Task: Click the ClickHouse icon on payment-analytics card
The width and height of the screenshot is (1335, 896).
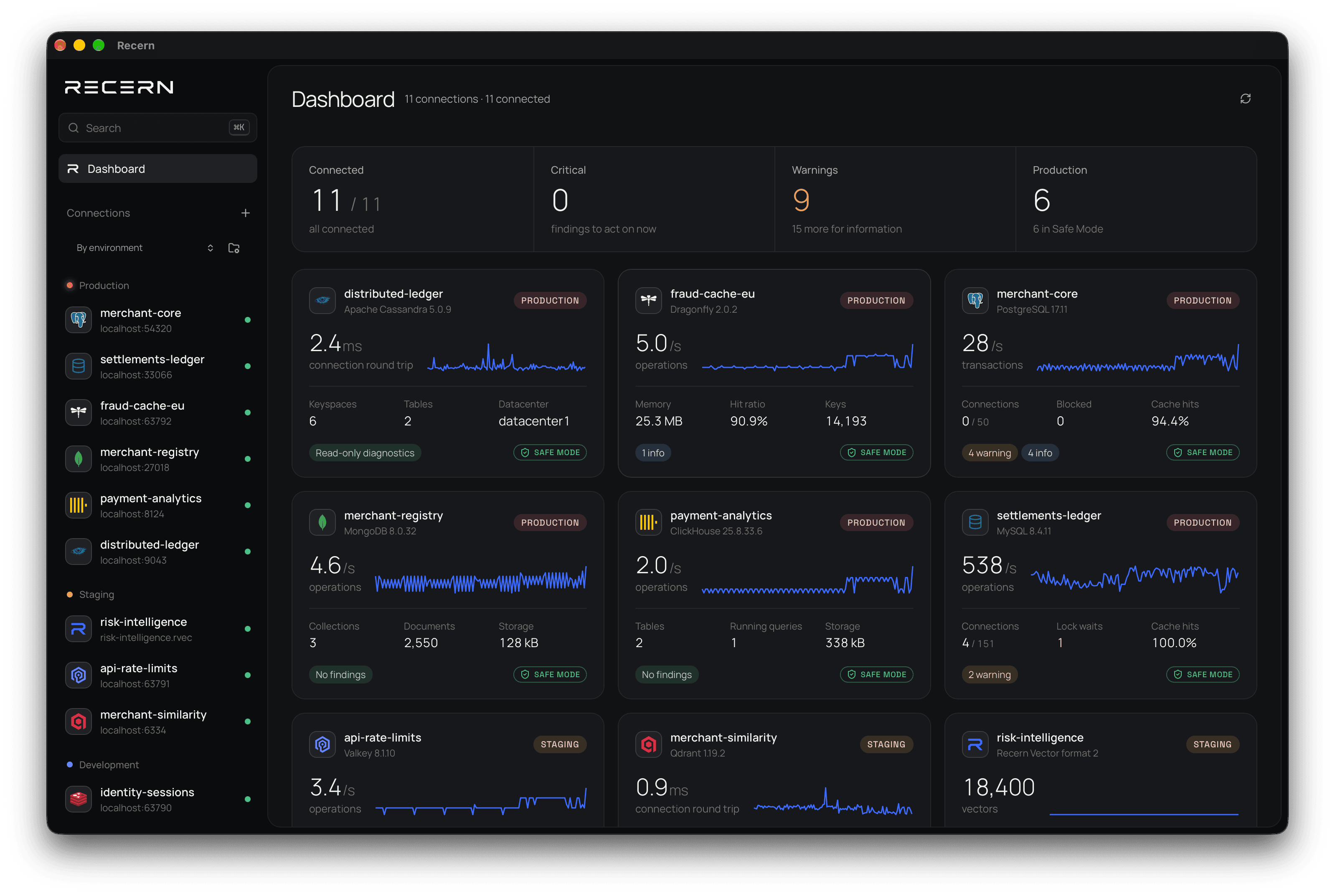Action: coord(648,522)
